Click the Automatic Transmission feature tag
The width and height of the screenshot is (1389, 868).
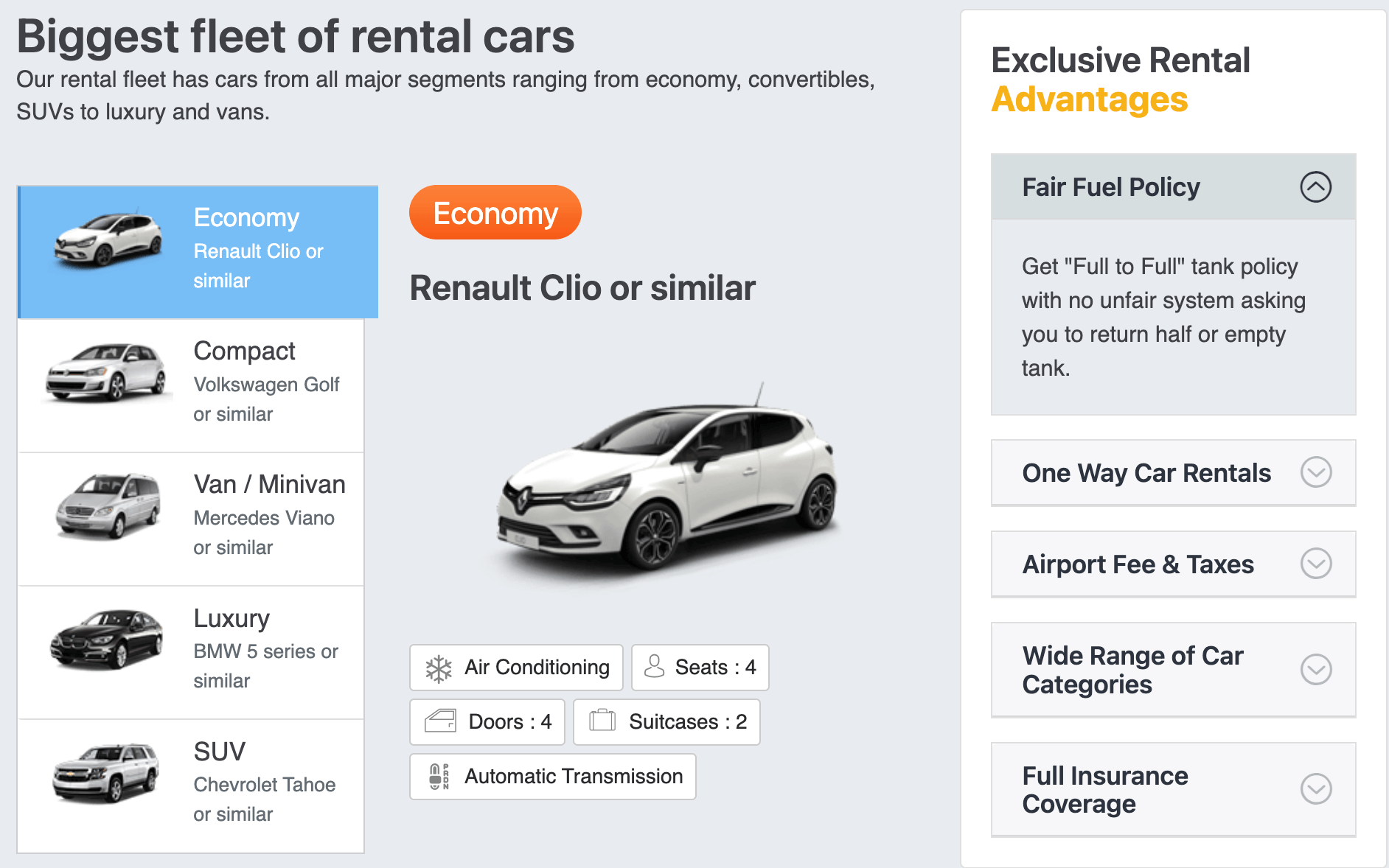553,776
